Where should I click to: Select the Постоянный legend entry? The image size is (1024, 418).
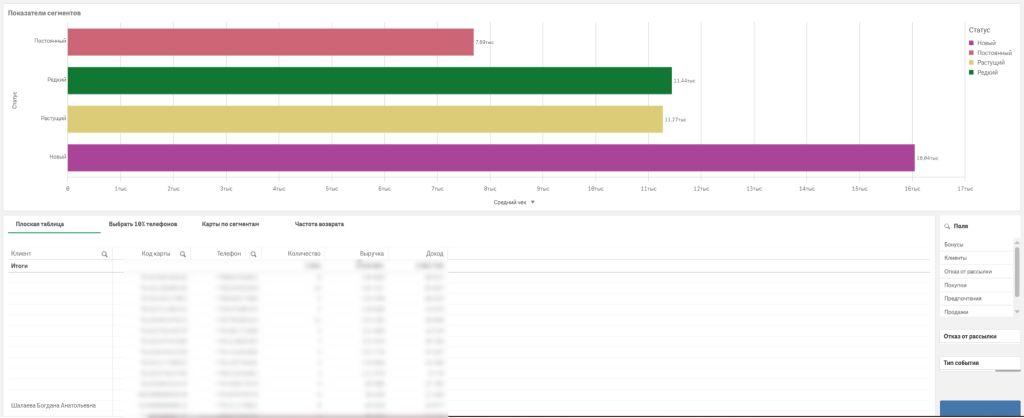(992, 53)
